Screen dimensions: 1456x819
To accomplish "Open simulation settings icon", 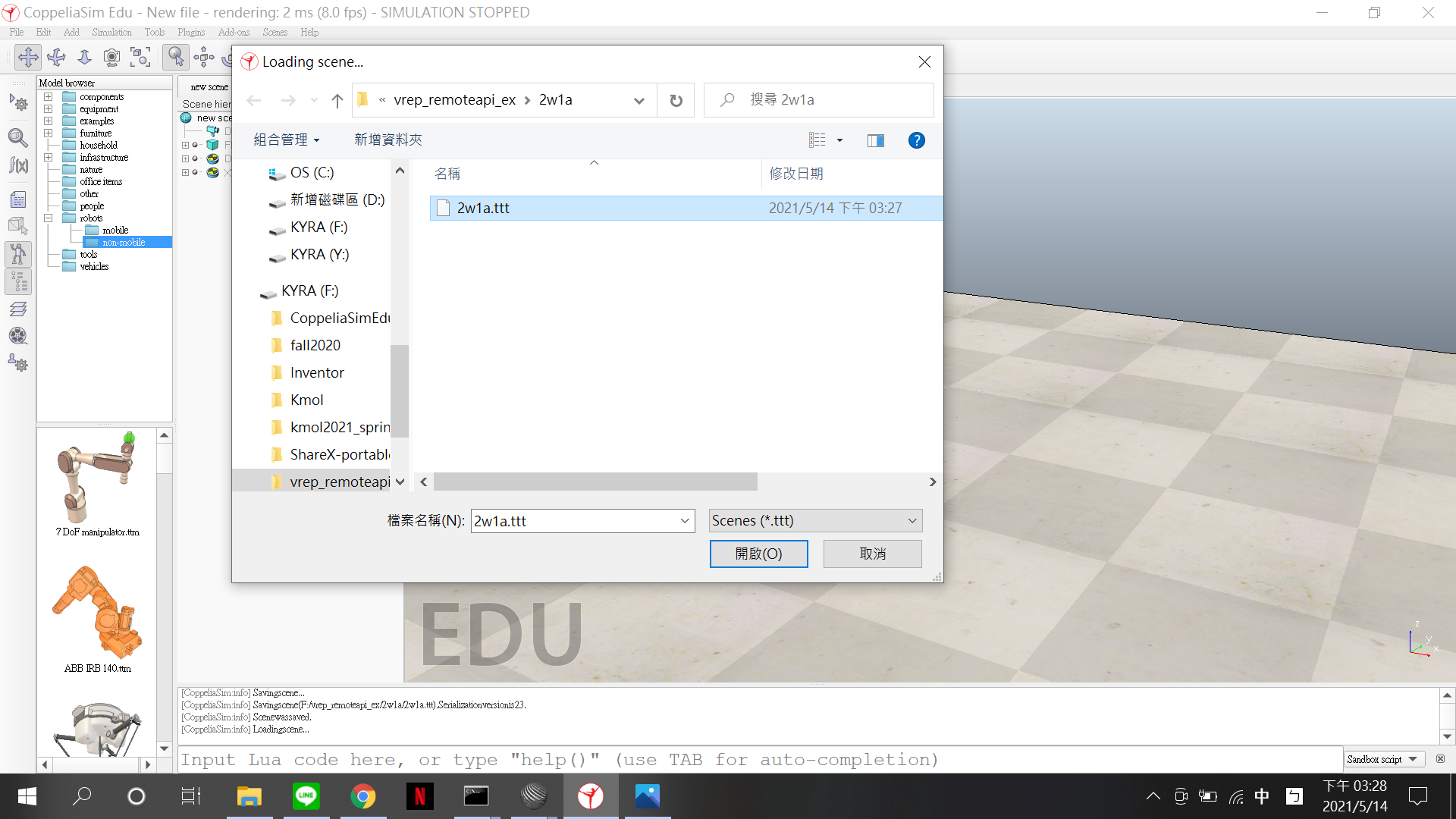I will 18,102.
